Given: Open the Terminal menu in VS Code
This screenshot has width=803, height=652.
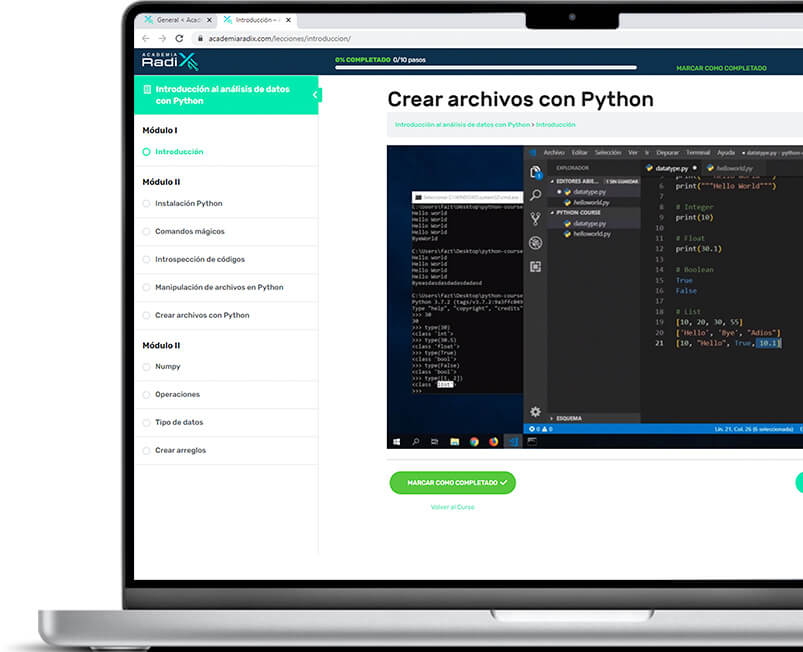Looking at the screenshot, I should coord(697,153).
